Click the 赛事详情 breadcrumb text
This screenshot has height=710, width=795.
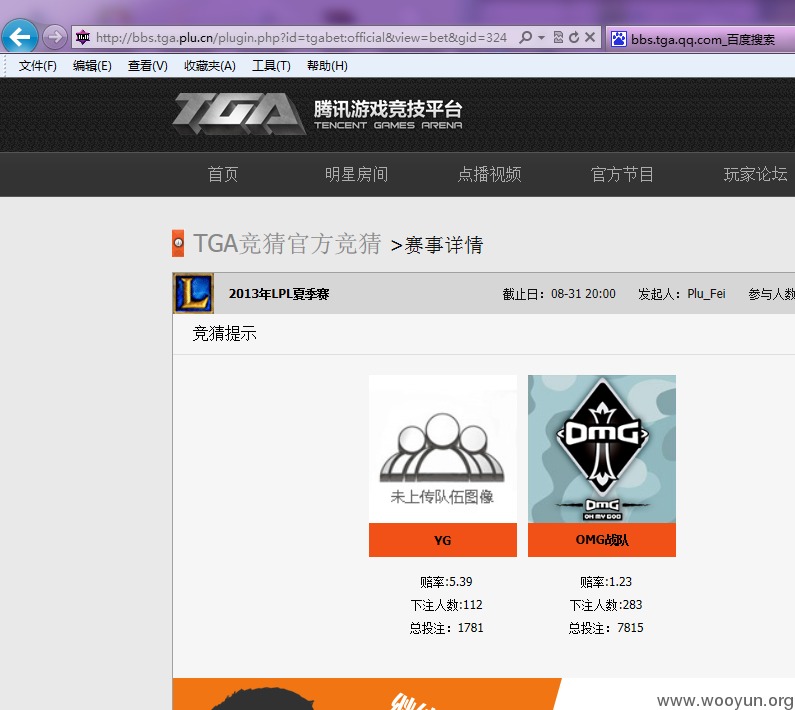444,245
